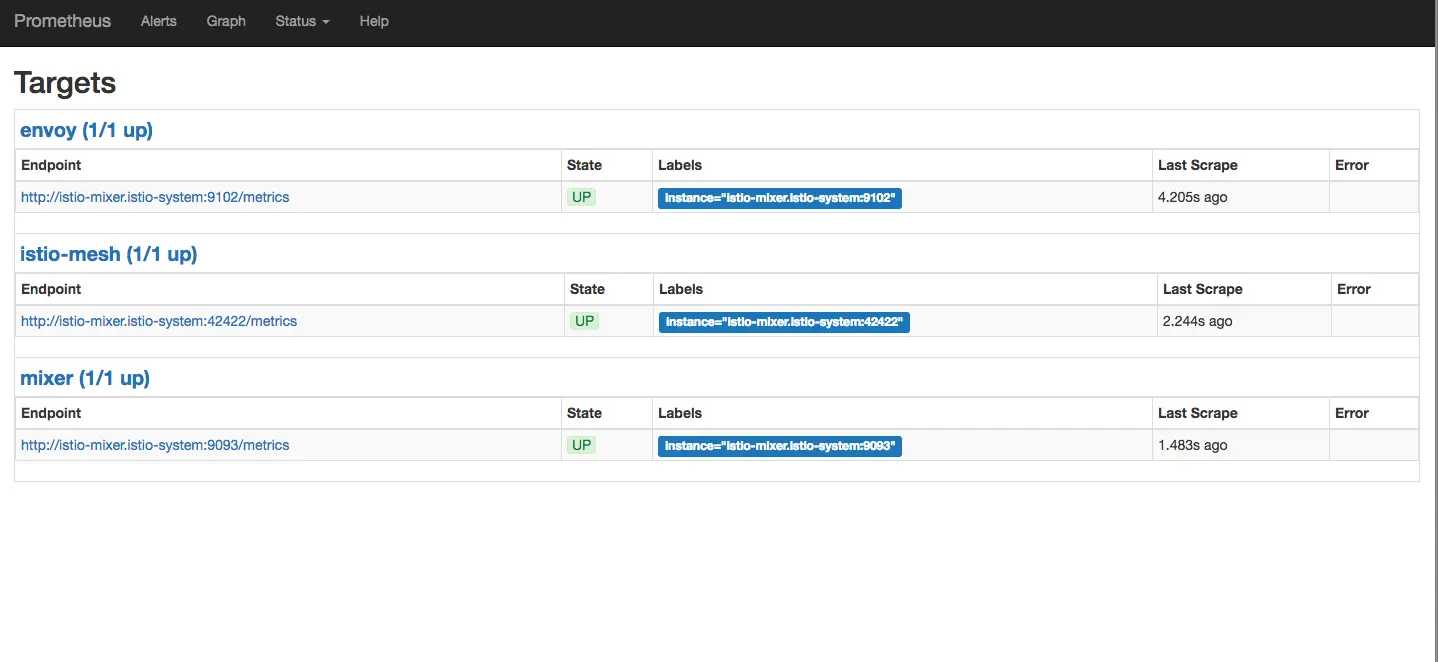The width and height of the screenshot is (1438, 662).
Task: Click the 4.205s ago last scrape value
Action: [x=1192, y=197]
